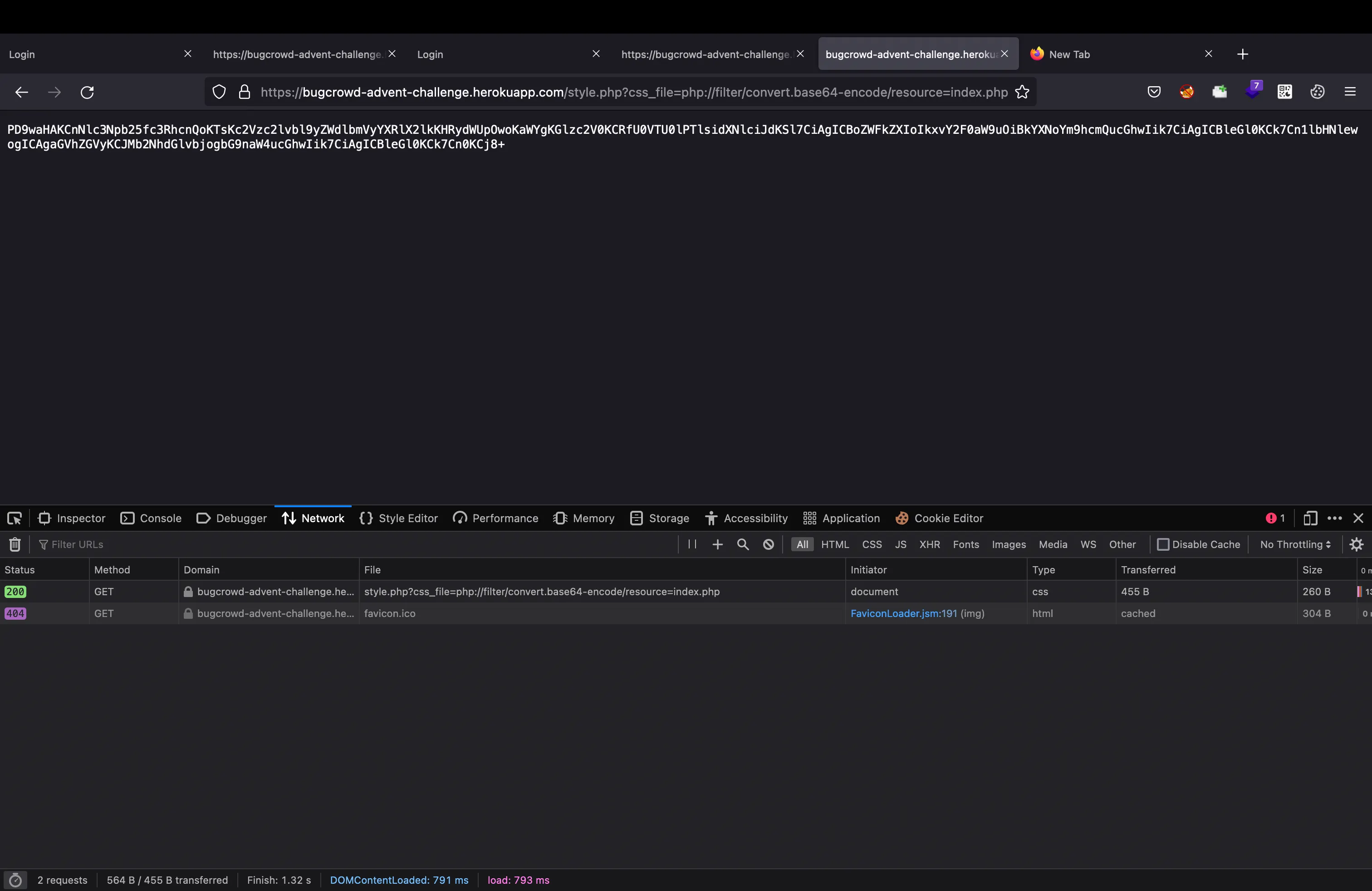Click the reload page icon

[87, 92]
